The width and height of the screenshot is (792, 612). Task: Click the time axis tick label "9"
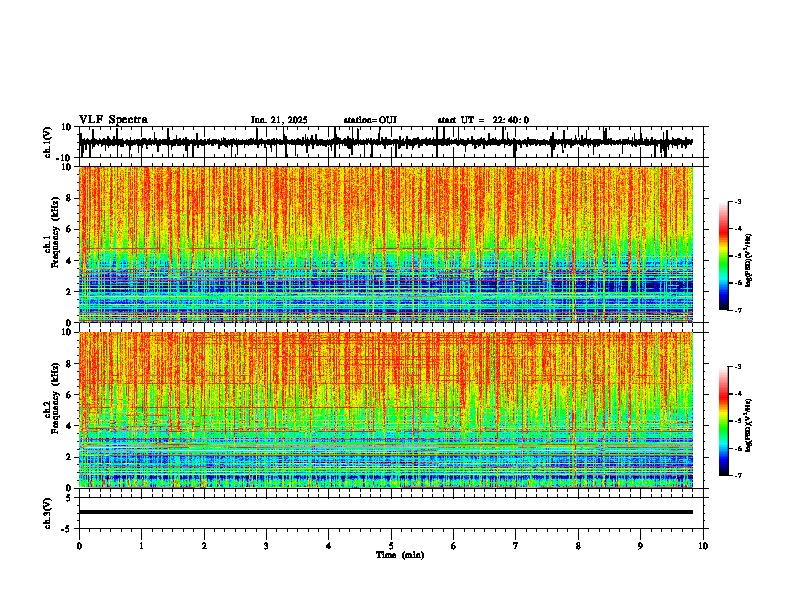(640, 546)
